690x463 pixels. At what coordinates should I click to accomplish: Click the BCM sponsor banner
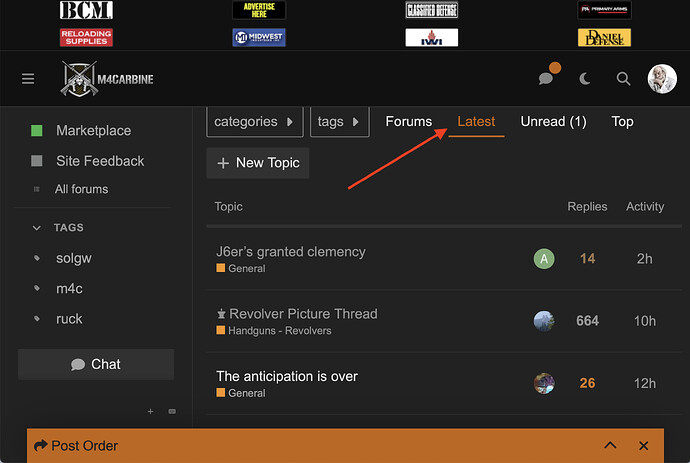86,10
